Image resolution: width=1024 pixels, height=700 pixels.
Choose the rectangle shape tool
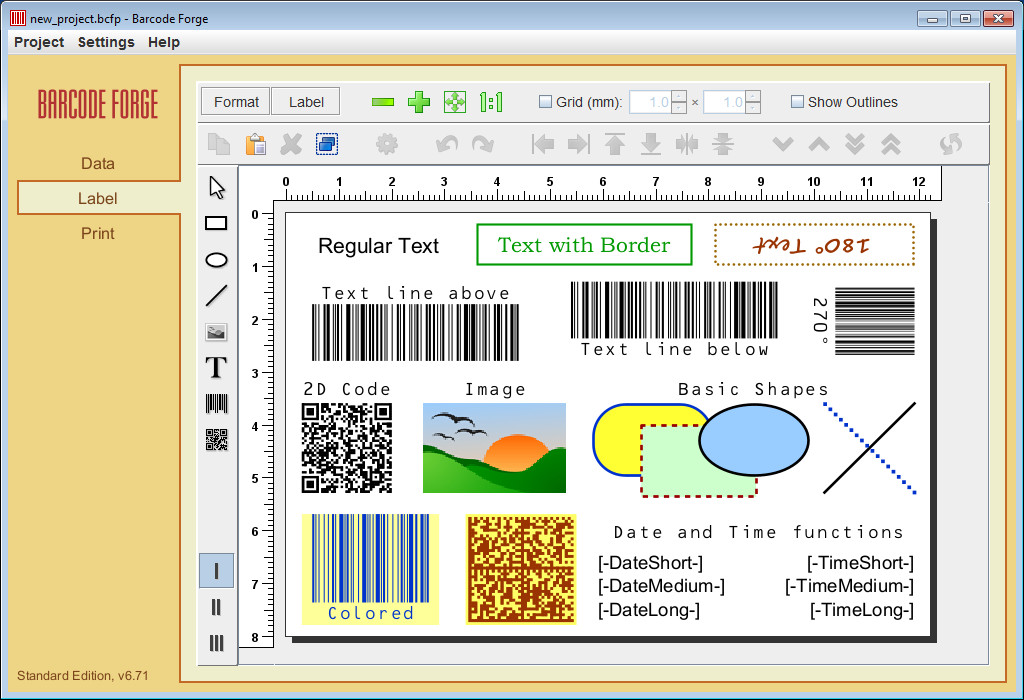(x=216, y=223)
